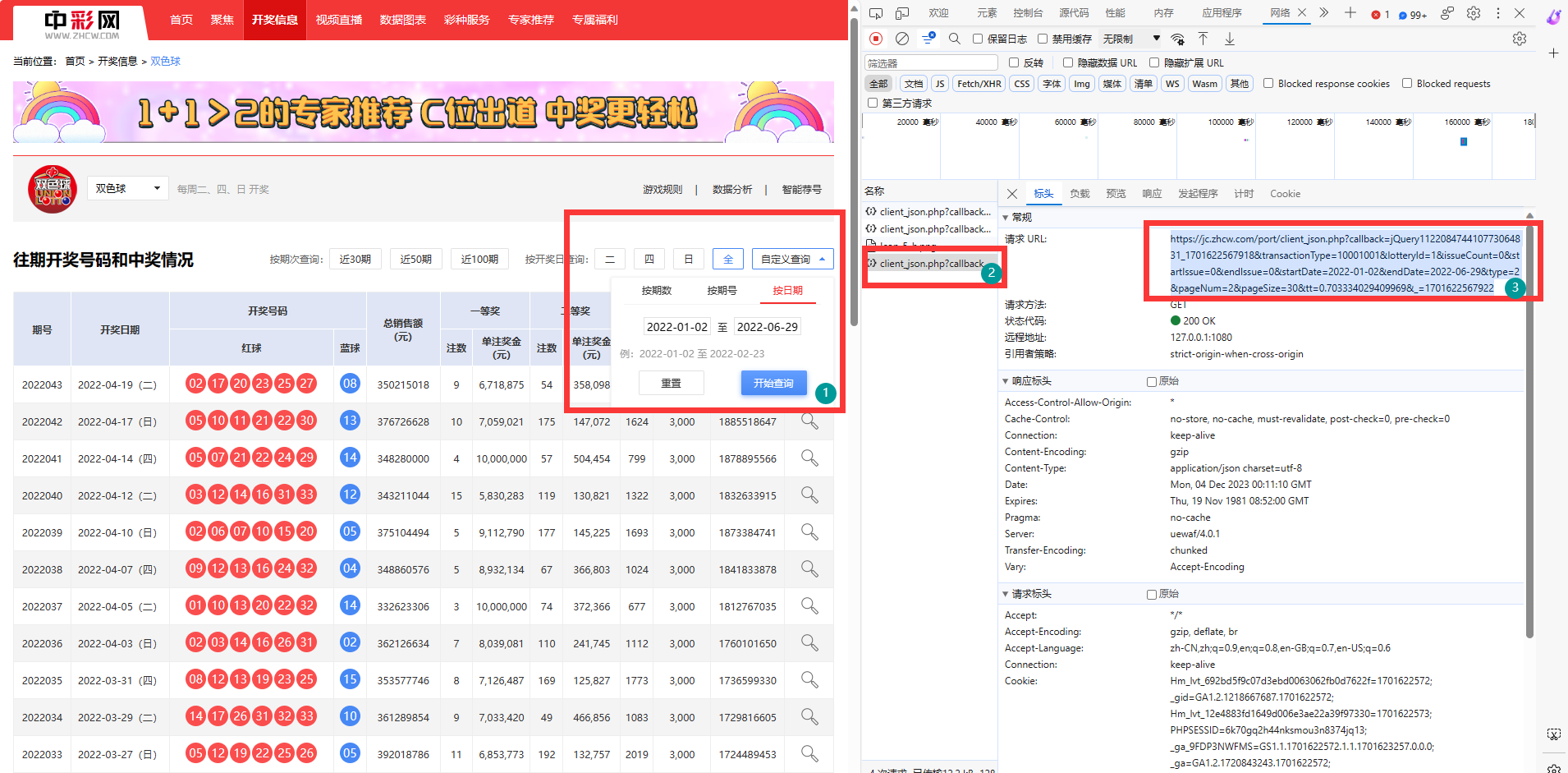Filter requests by Fetch/XHR type

click(979, 84)
